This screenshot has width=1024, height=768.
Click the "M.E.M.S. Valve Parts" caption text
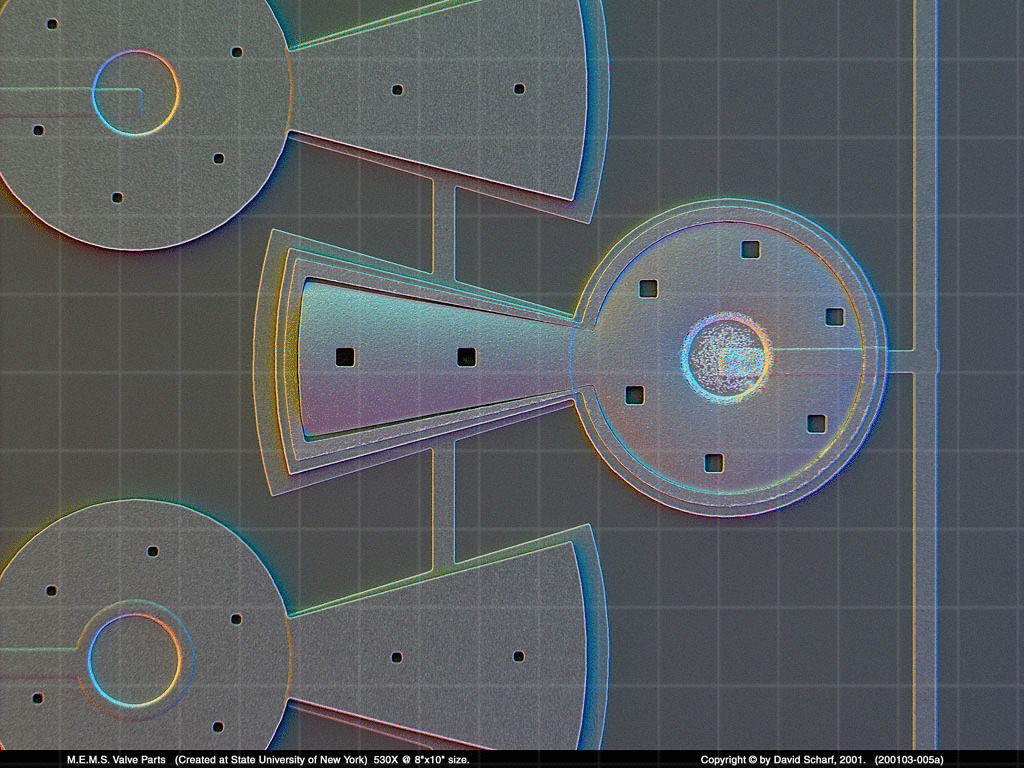click(116, 760)
